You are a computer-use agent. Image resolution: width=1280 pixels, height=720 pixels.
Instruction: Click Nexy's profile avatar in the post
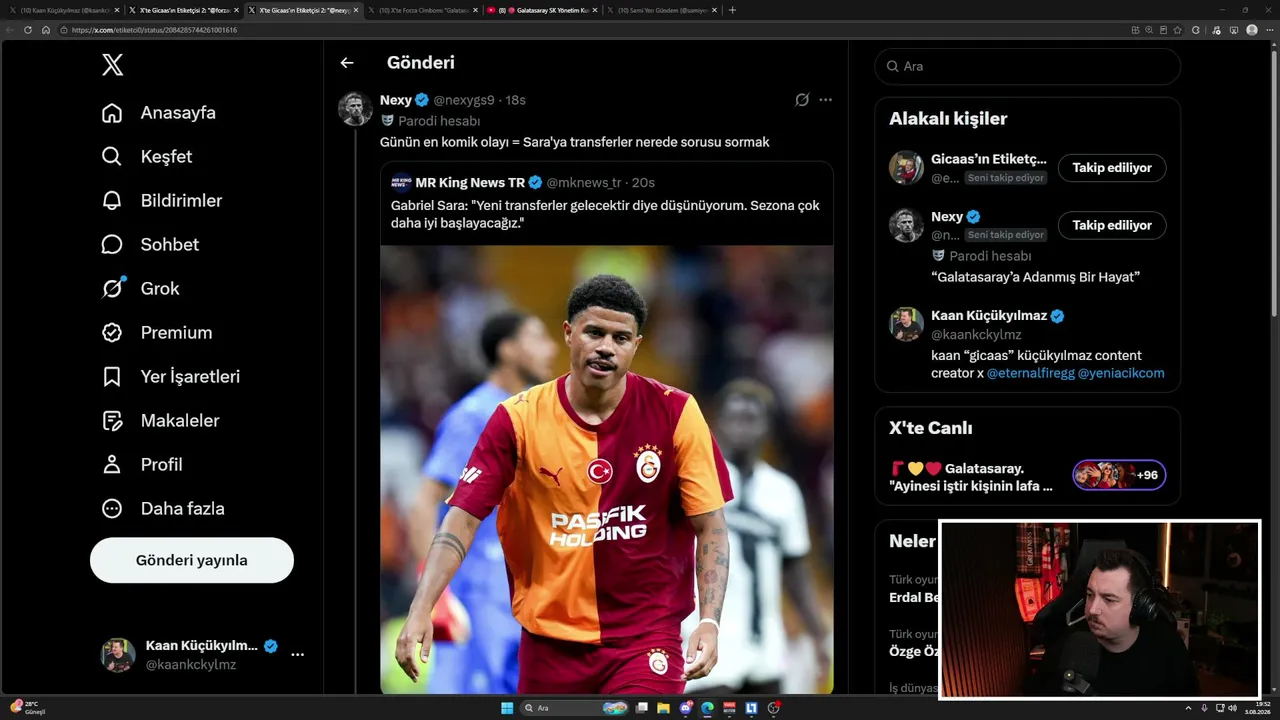(x=355, y=108)
